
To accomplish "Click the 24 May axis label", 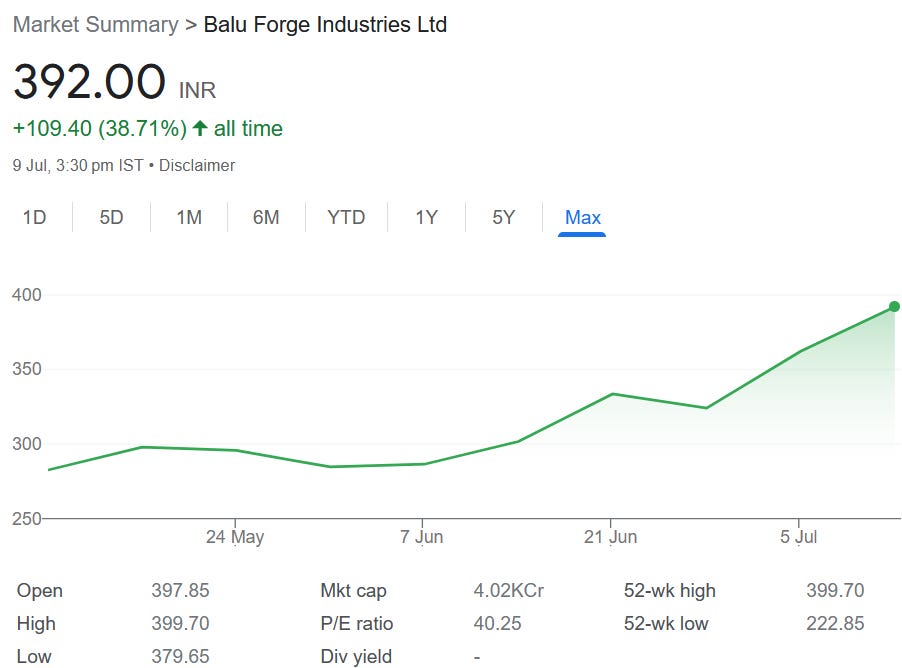I will [235, 537].
